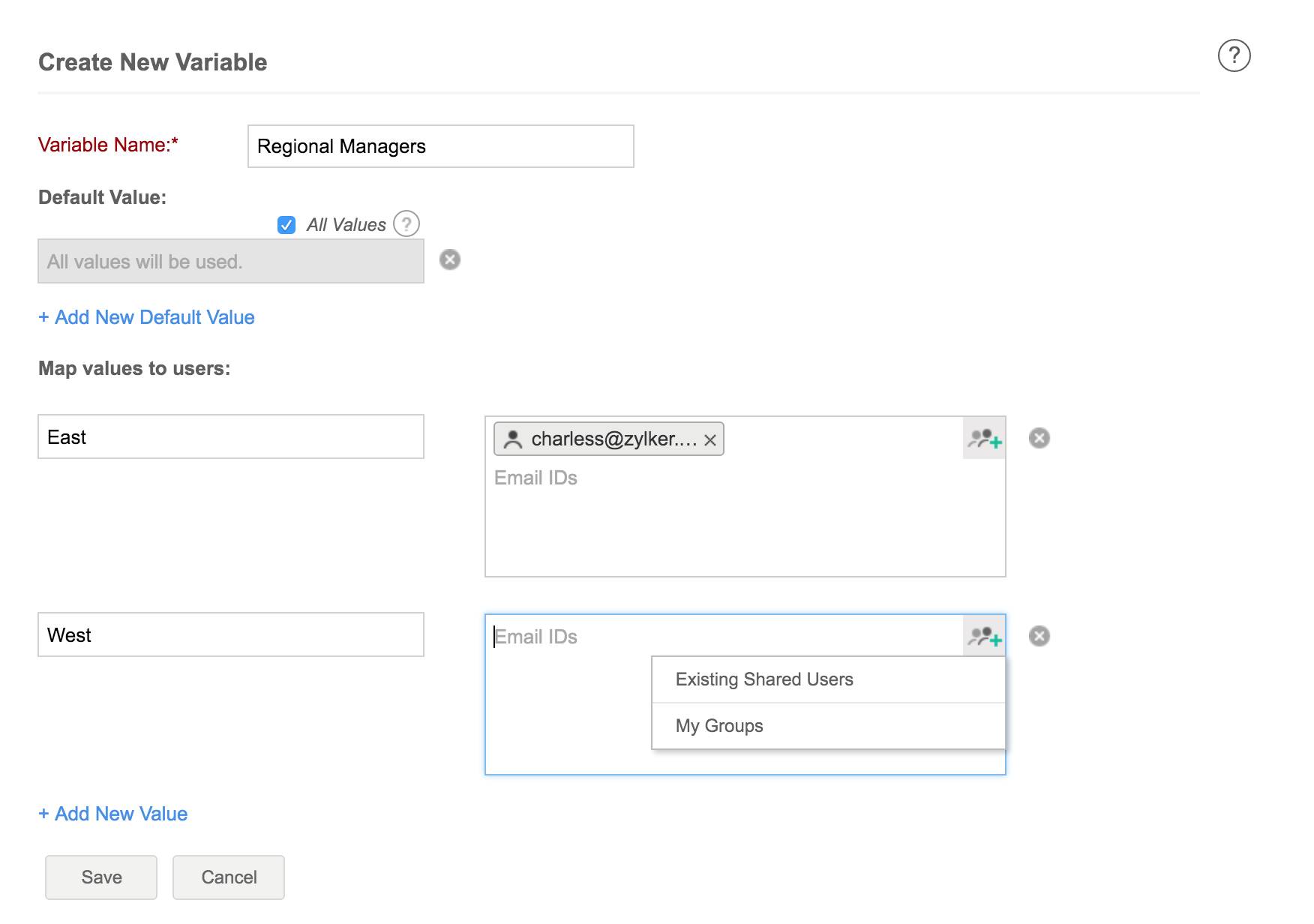Open the help icon at top right
The image size is (1314, 924).
pos(1234,55)
